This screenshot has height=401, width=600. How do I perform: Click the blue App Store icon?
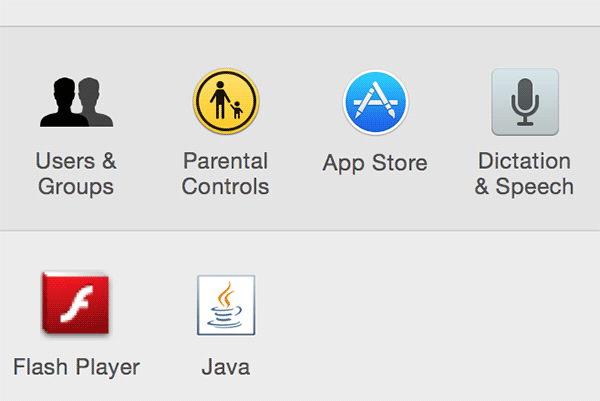(375, 102)
